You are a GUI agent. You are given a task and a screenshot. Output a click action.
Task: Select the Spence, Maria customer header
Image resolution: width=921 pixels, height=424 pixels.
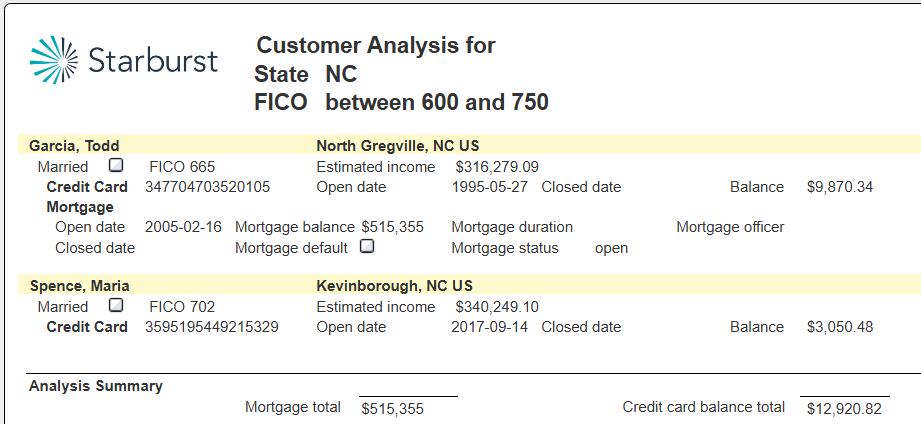click(79, 286)
